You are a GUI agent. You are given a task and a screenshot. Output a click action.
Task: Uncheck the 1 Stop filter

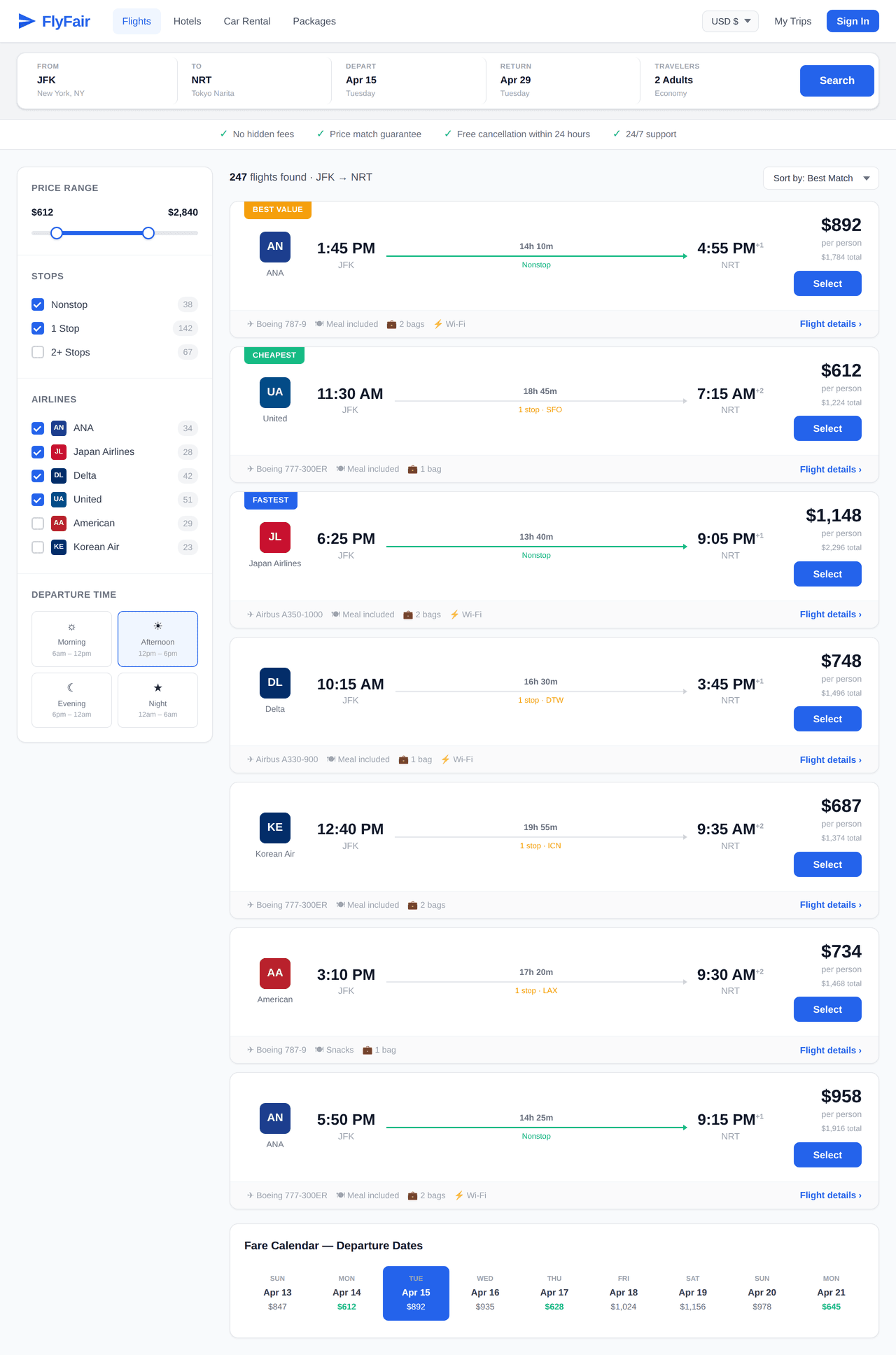[38, 328]
